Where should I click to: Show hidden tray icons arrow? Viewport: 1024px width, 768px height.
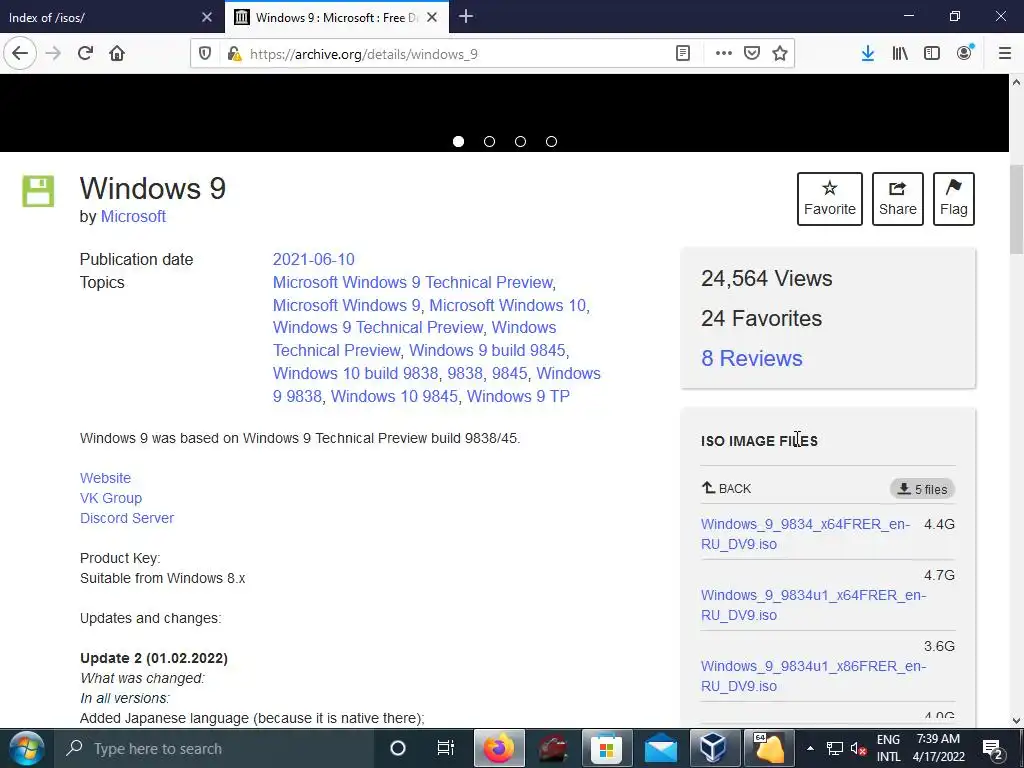(x=810, y=748)
